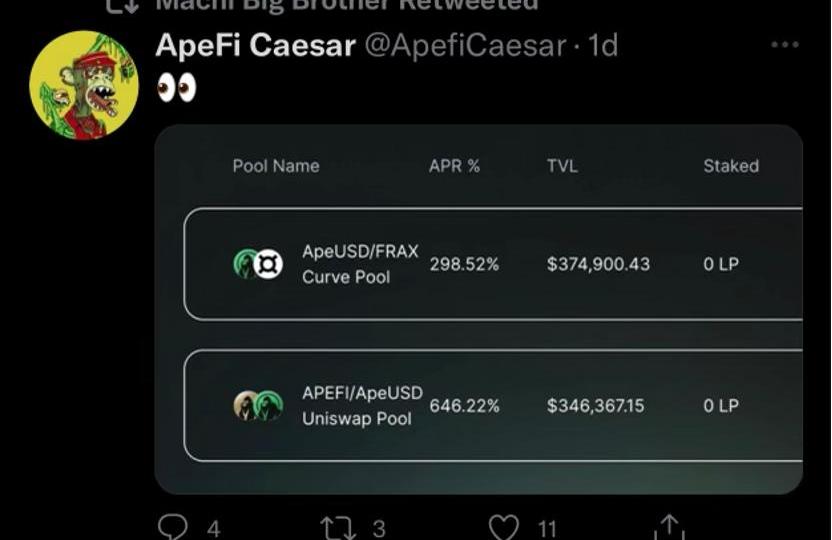Open the tweet's three-dot more options menu
The image size is (832, 540).
pyautogui.click(x=784, y=45)
